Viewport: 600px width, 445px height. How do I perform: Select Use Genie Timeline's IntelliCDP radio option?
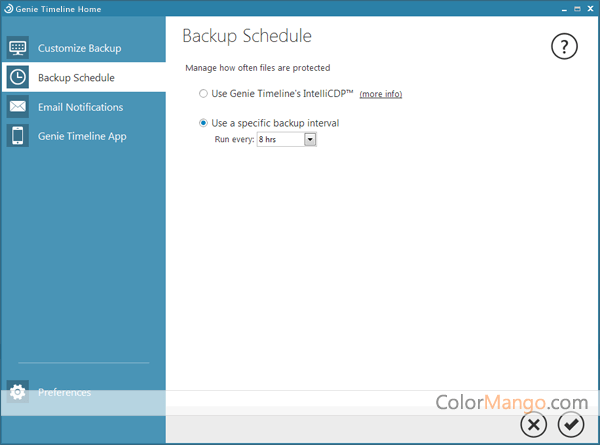click(x=204, y=94)
